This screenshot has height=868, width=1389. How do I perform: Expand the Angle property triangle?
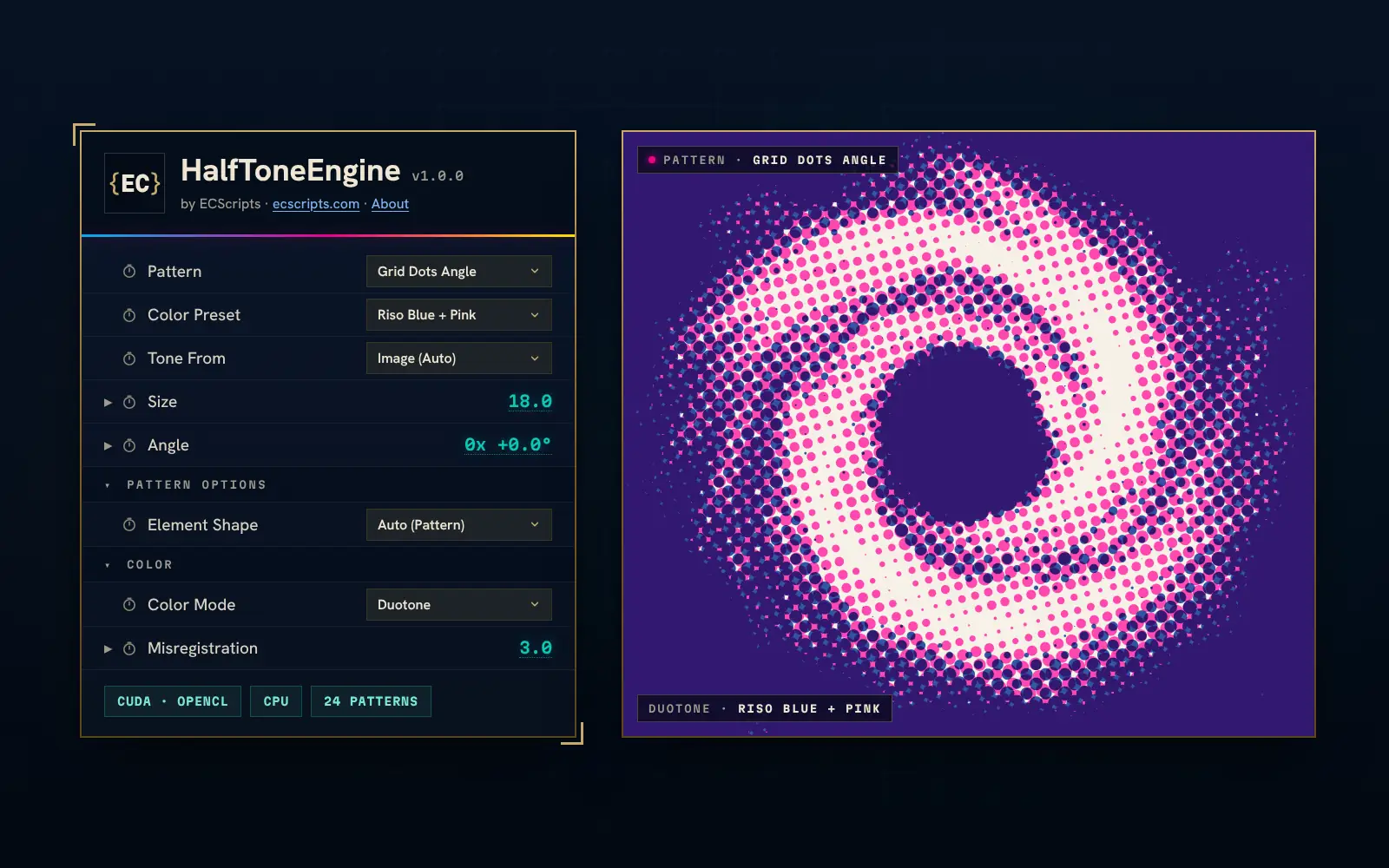(108, 445)
